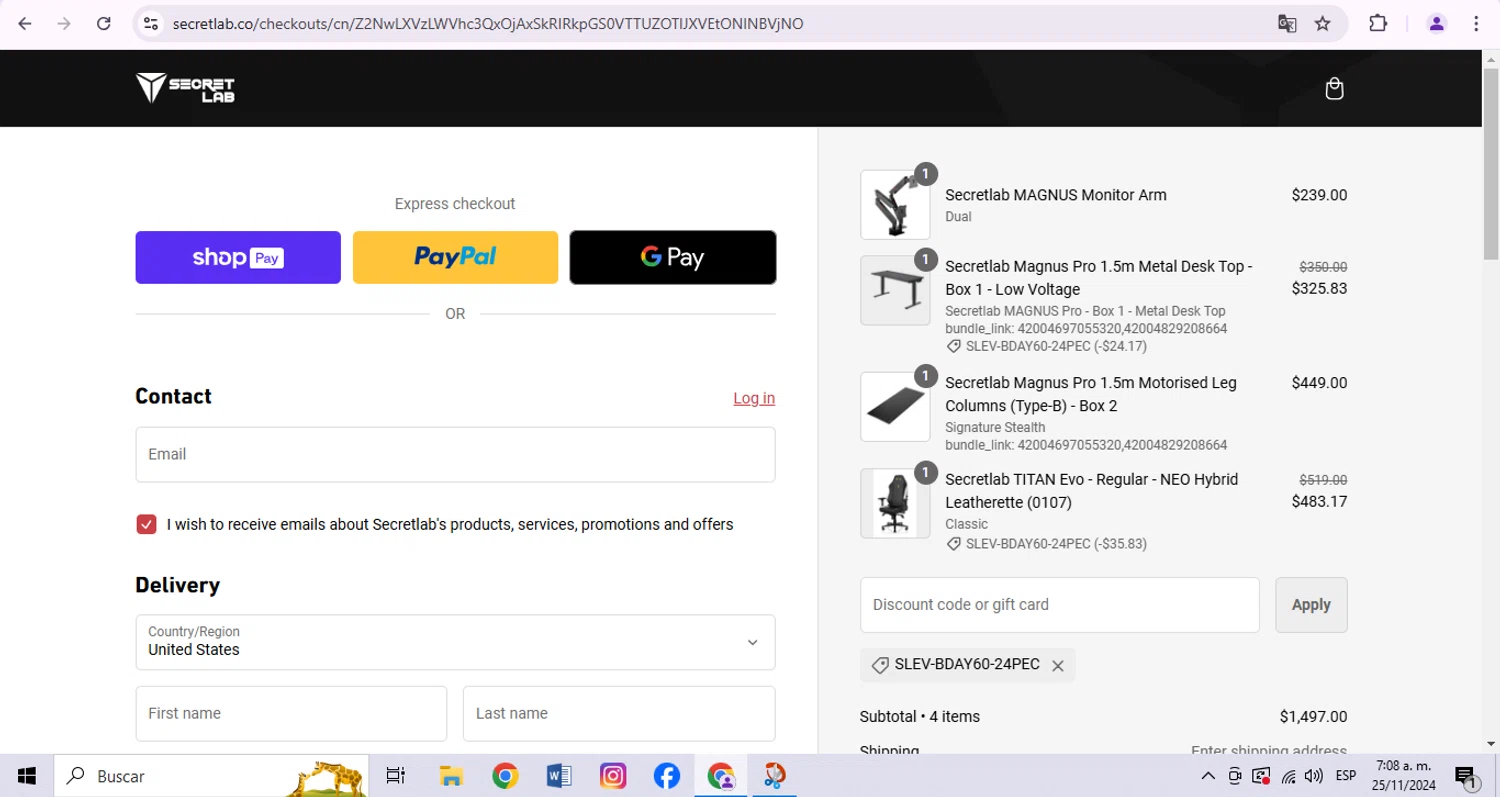1500x797 pixels.
Task: Open Snipping Tool from taskbar
Action: [x=775, y=776]
